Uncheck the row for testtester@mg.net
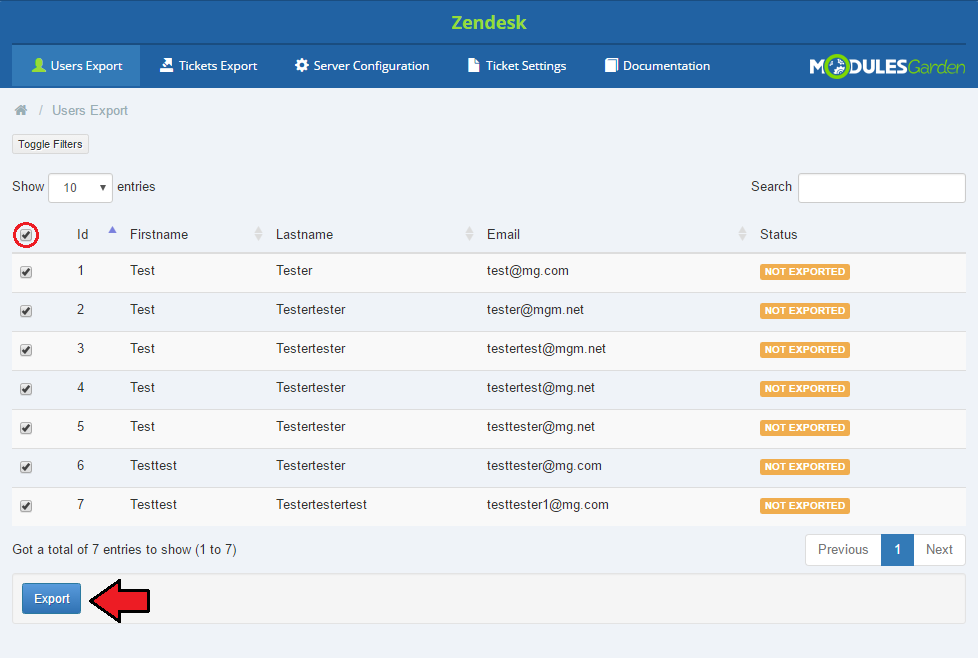Screen dimensions: 978x658 pyautogui.click(x=26, y=428)
